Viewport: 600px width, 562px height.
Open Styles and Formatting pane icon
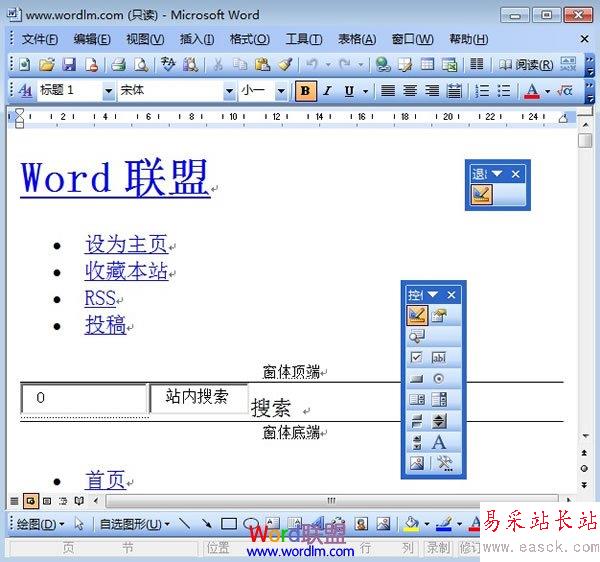25,91
